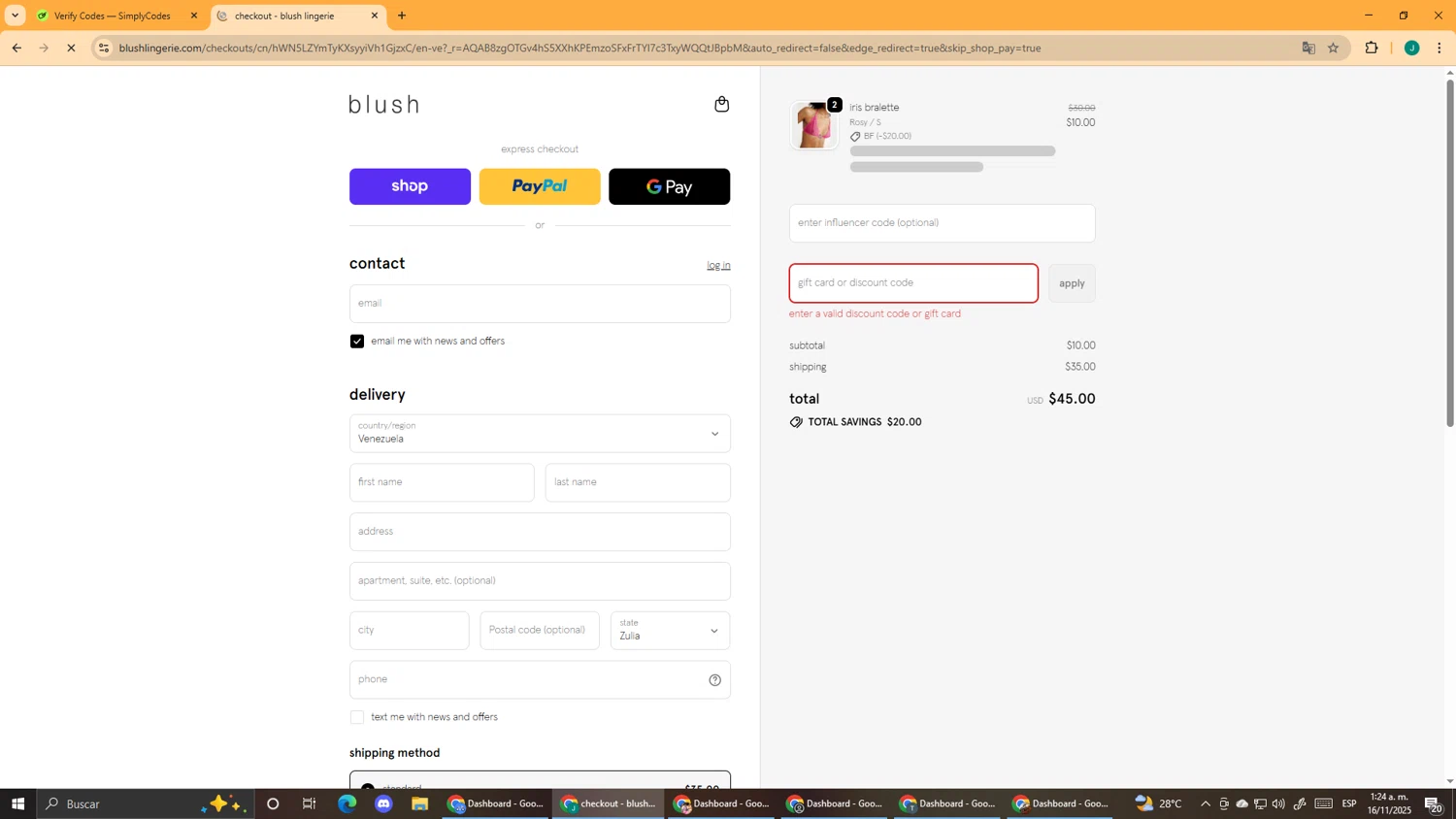Open the network icon in system tray

(1260, 803)
